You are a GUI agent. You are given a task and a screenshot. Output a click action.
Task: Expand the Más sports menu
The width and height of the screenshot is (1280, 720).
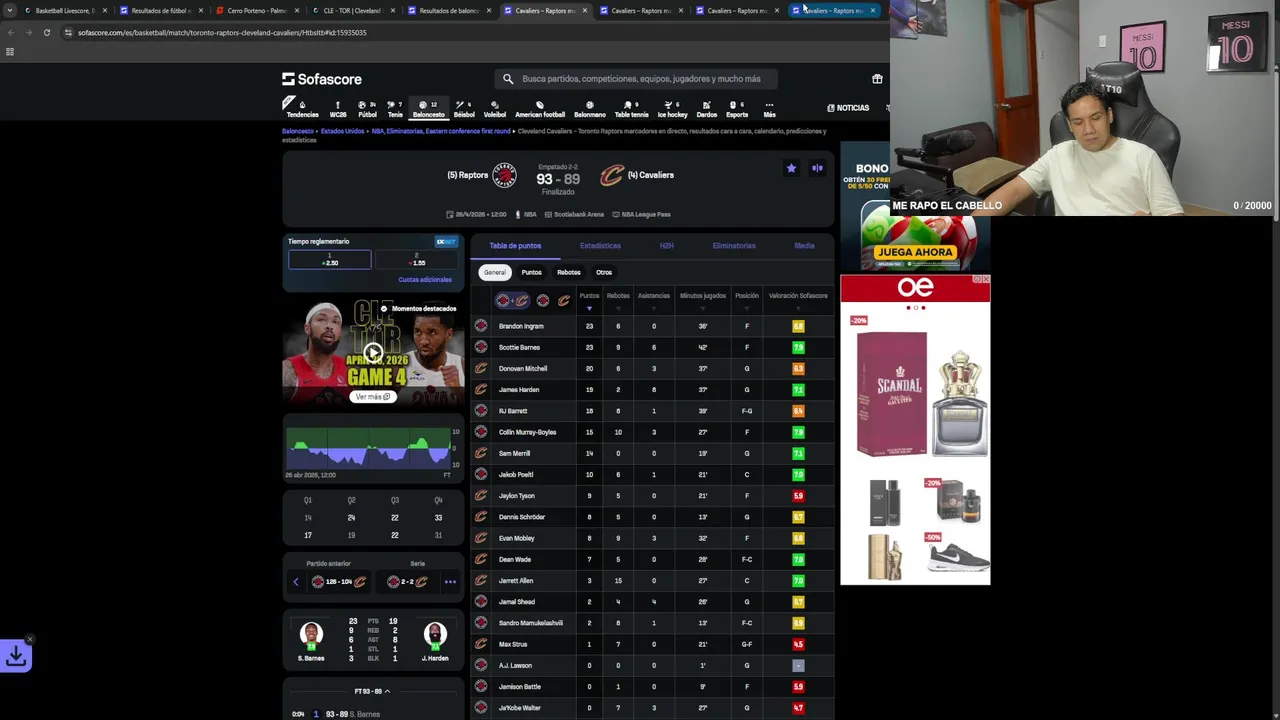769,109
